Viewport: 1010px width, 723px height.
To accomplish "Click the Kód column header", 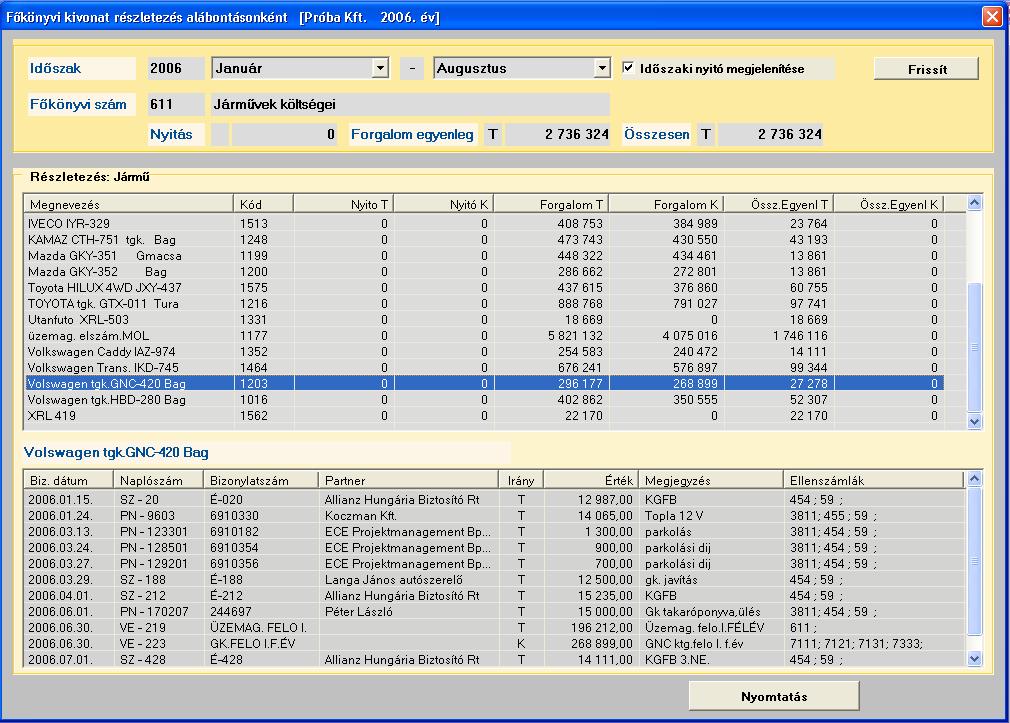I will click(263, 204).
